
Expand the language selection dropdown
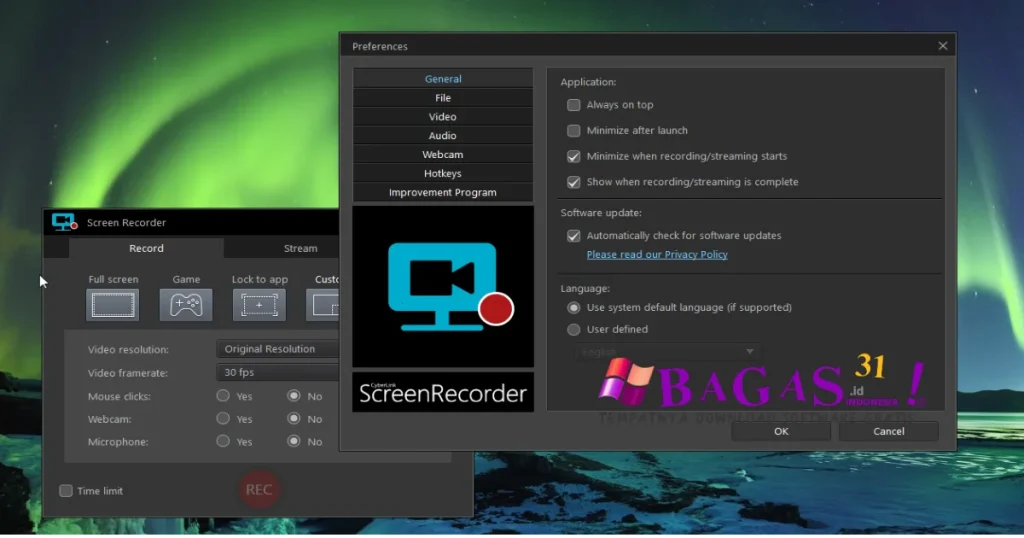(665, 352)
